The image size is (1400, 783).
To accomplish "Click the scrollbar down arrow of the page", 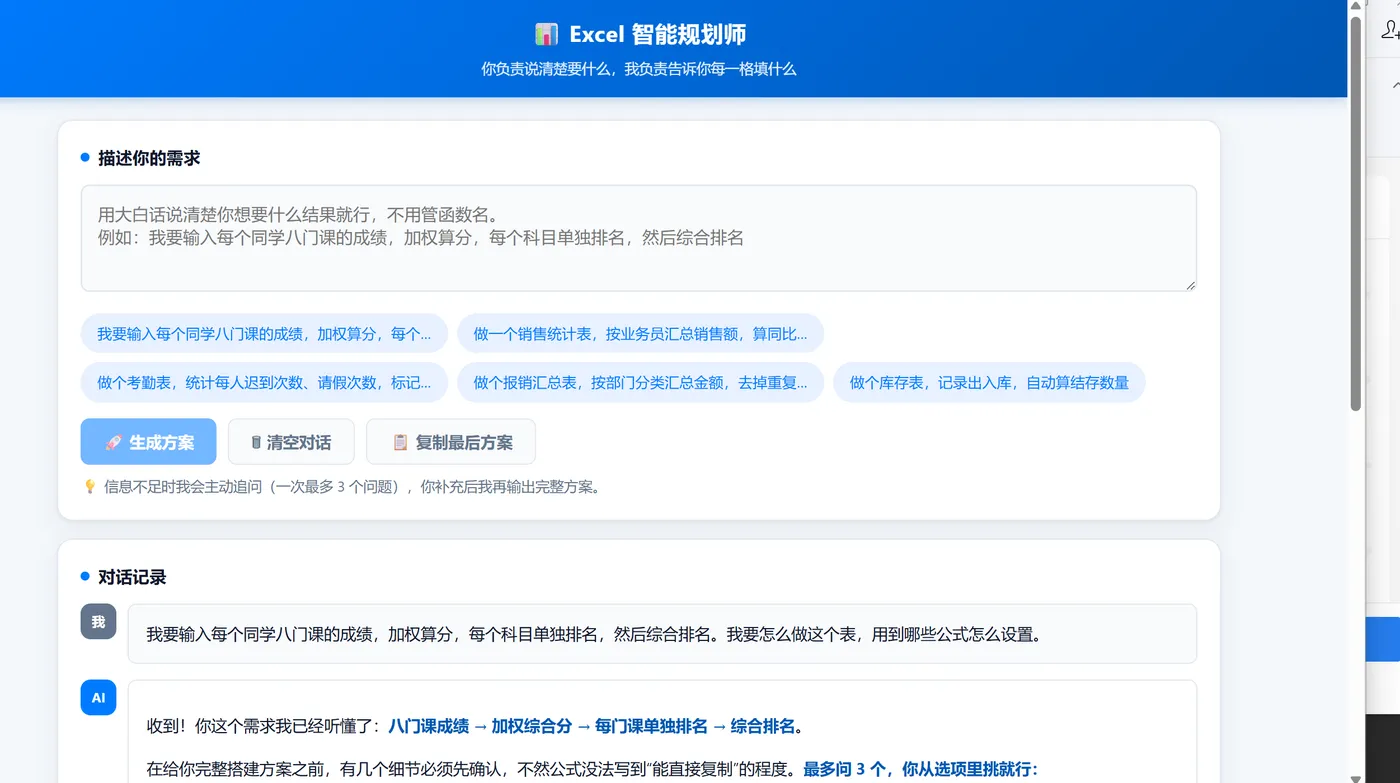I will [x=1356, y=777].
